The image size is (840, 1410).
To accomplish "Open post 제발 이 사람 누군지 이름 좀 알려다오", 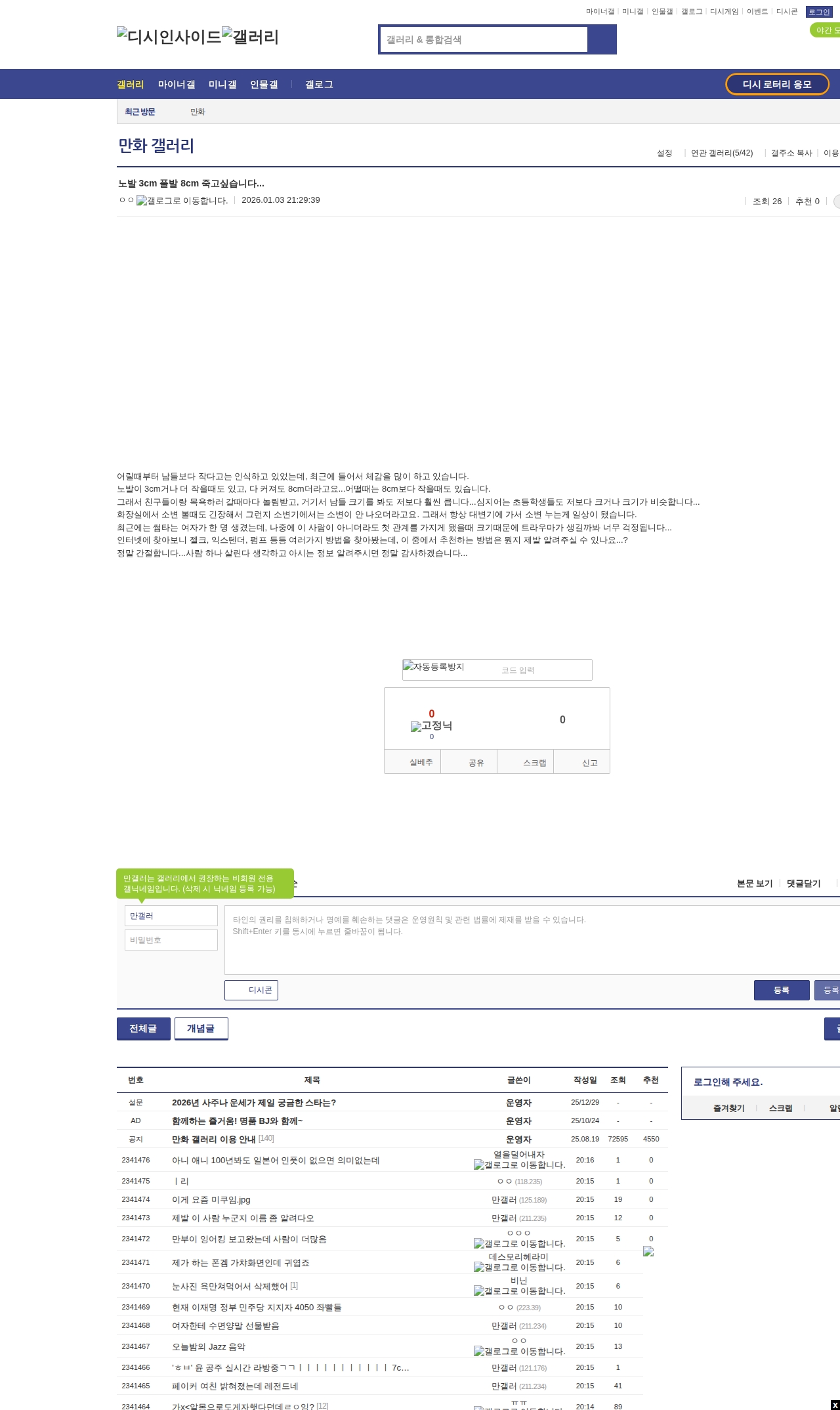I will coord(243,1218).
